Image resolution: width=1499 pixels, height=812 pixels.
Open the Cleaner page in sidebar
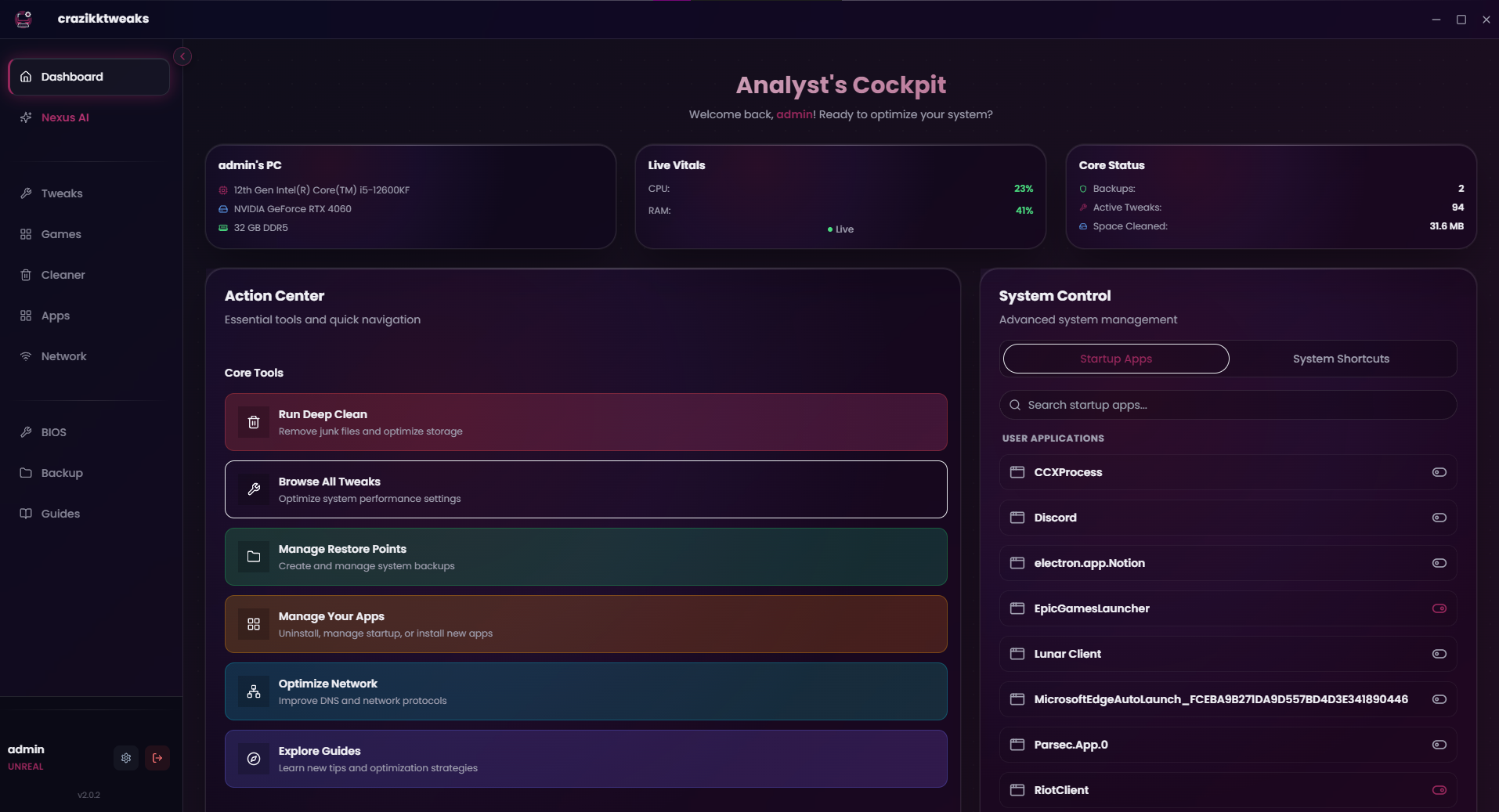(63, 275)
